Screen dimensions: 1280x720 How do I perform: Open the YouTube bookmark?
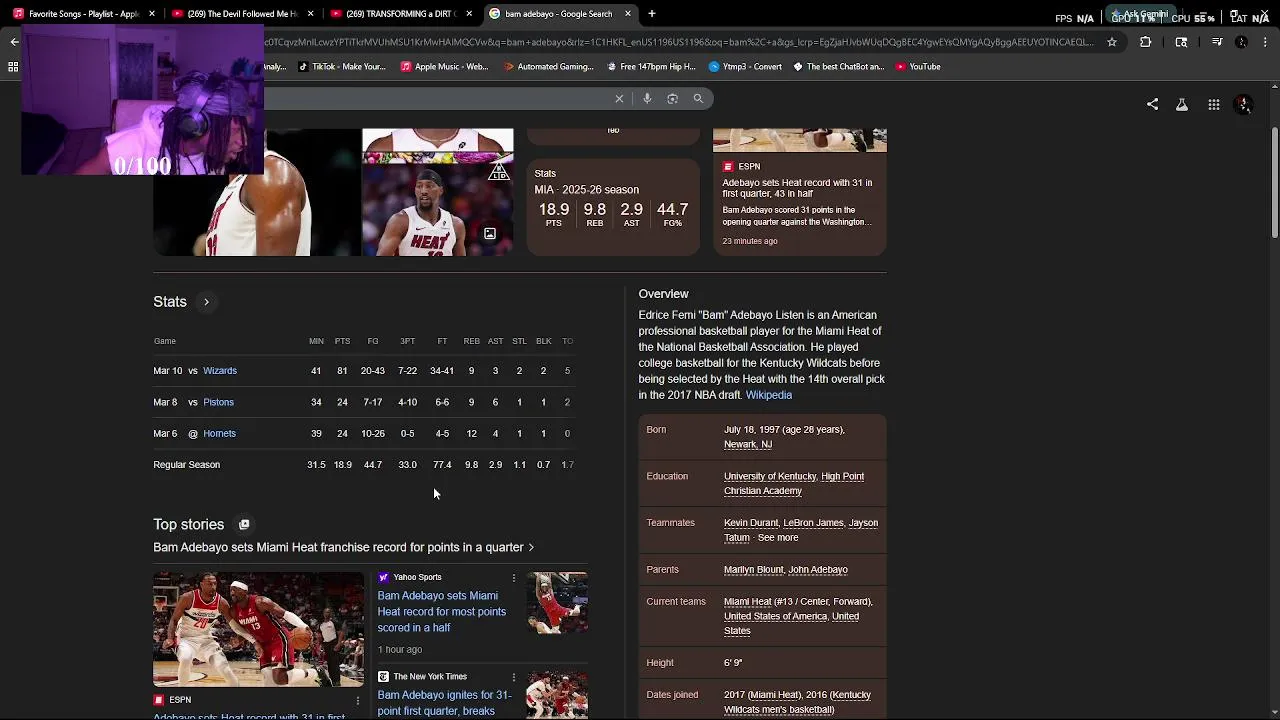(x=918, y=67)
